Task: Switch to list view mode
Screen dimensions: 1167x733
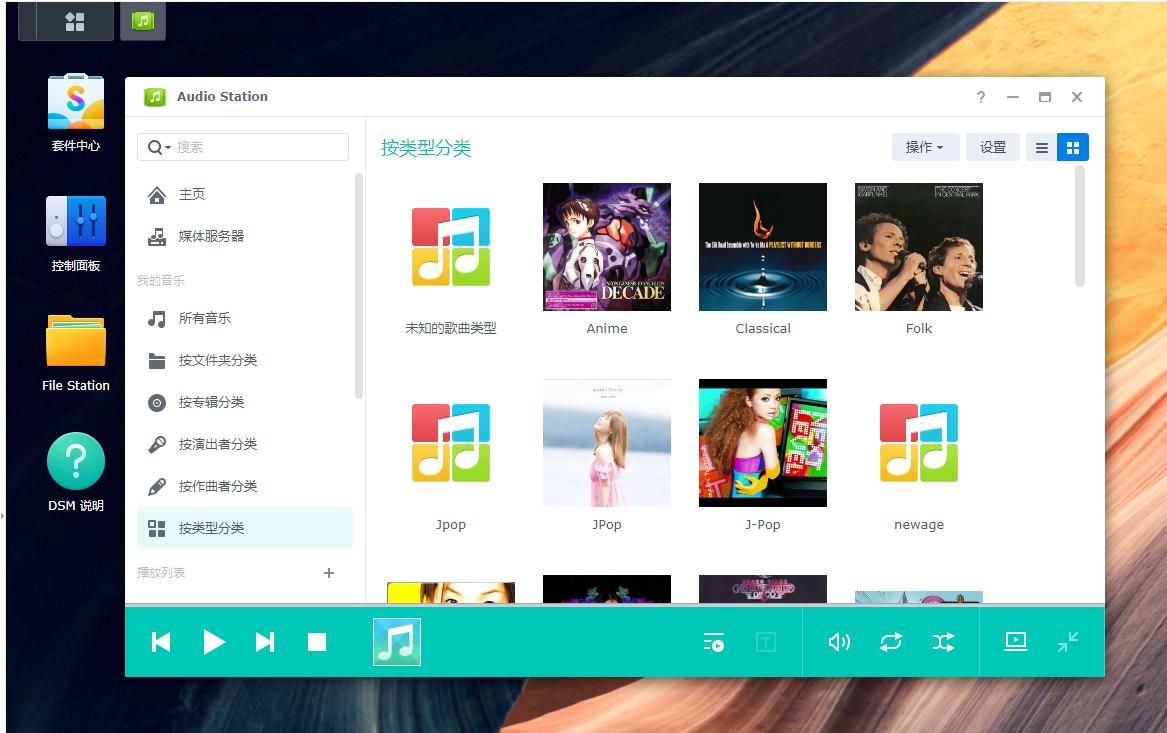Action: (x=1041, y=146)
